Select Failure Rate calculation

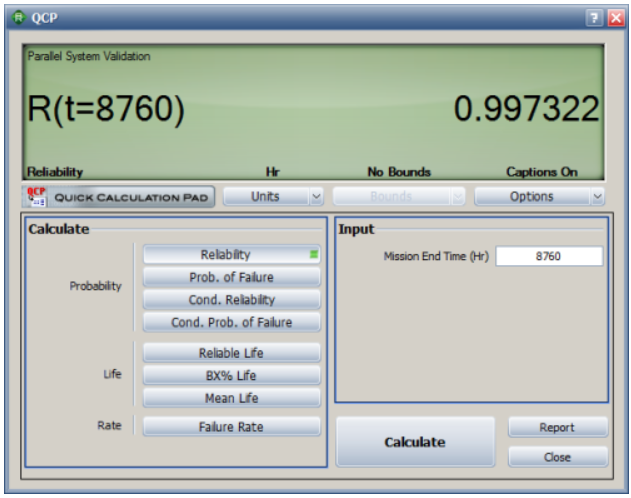pyautogui.click(x=231, y=426)
